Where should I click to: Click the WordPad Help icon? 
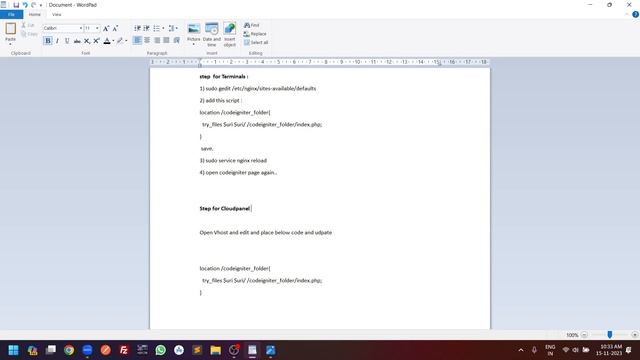click(x=636, y=14)
